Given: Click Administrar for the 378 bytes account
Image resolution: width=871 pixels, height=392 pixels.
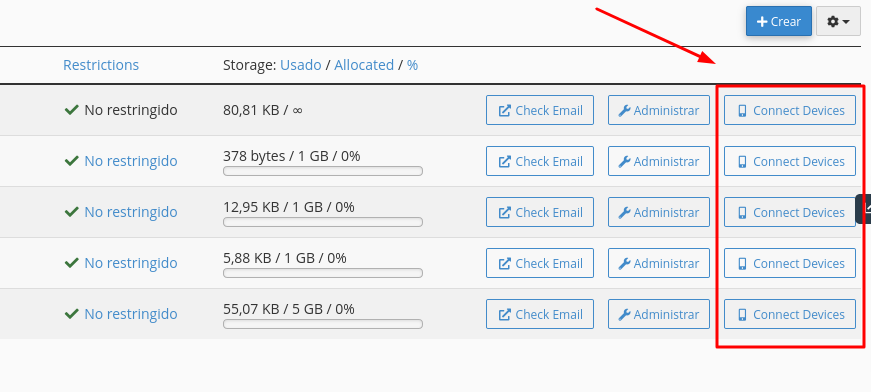Looking at the screenshot, I should pyautogui.click(x=659, y=161).
